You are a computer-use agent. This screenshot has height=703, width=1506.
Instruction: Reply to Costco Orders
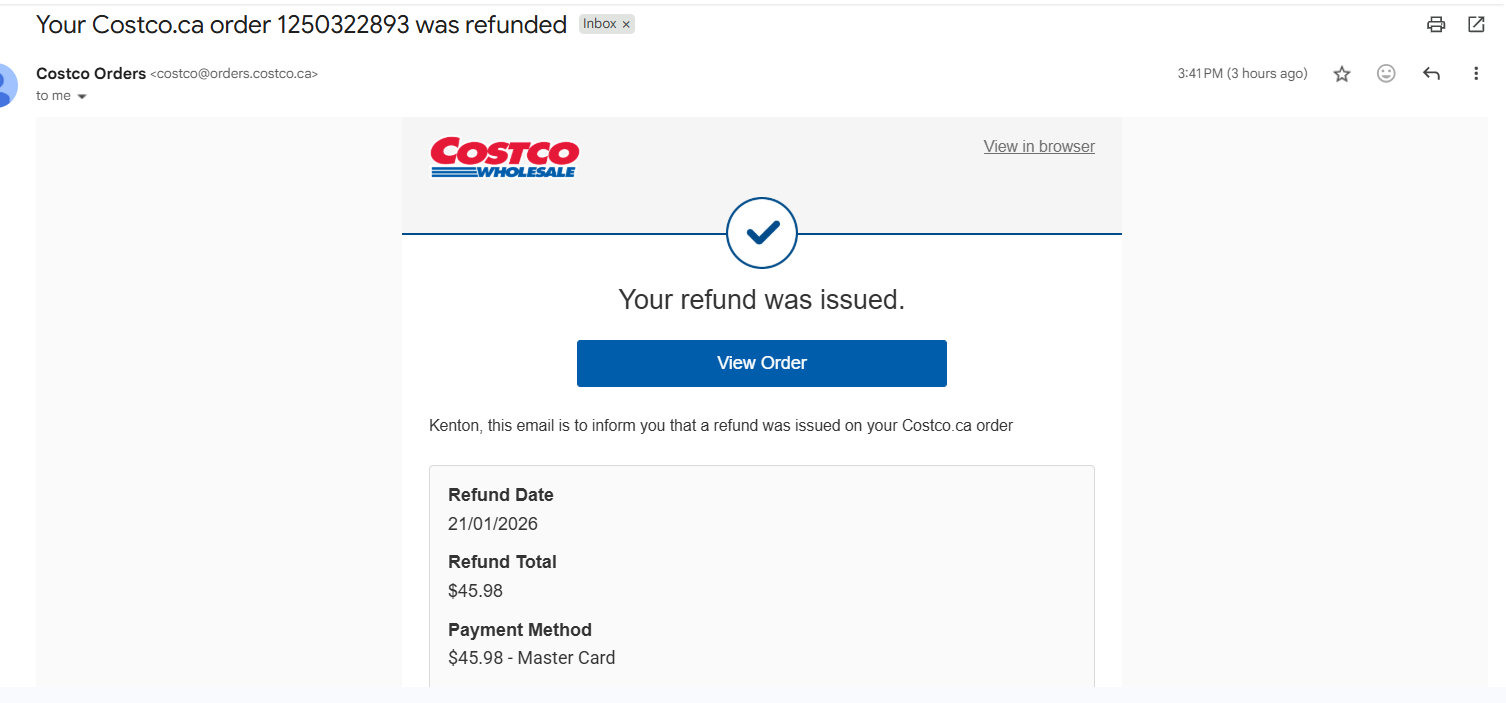[1431, 74]
